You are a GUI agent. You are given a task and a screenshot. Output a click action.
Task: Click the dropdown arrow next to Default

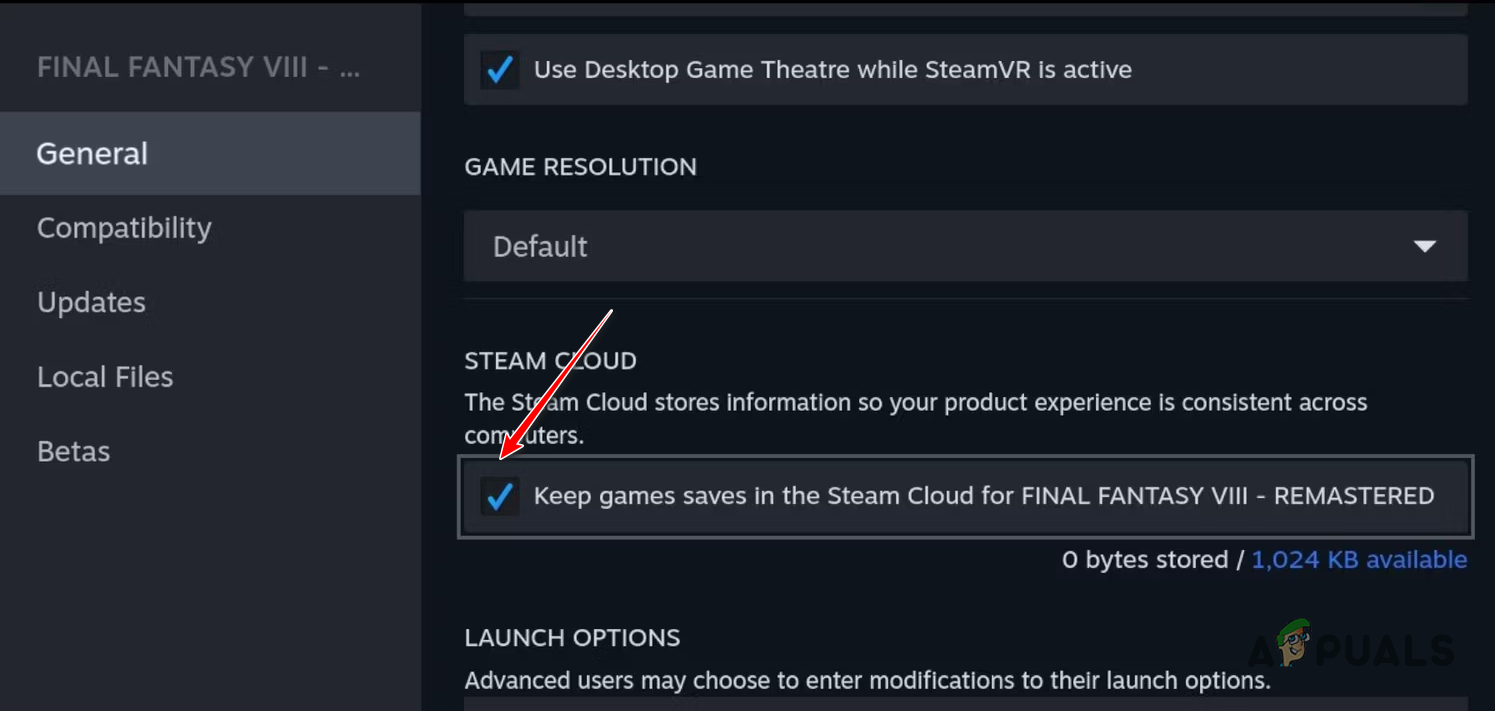click(x=1424, y=246)
